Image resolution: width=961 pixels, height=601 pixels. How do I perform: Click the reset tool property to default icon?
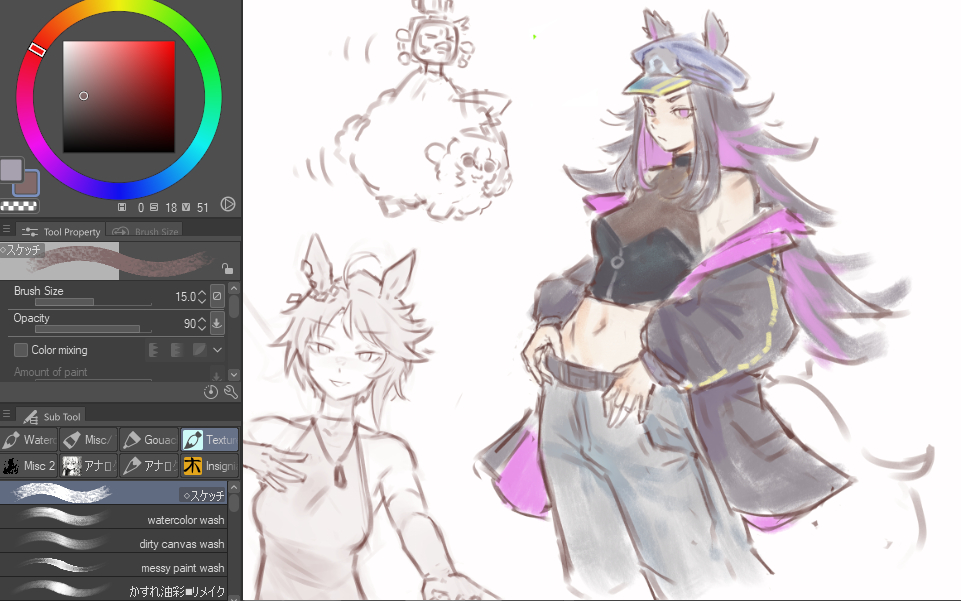(211, 392)
